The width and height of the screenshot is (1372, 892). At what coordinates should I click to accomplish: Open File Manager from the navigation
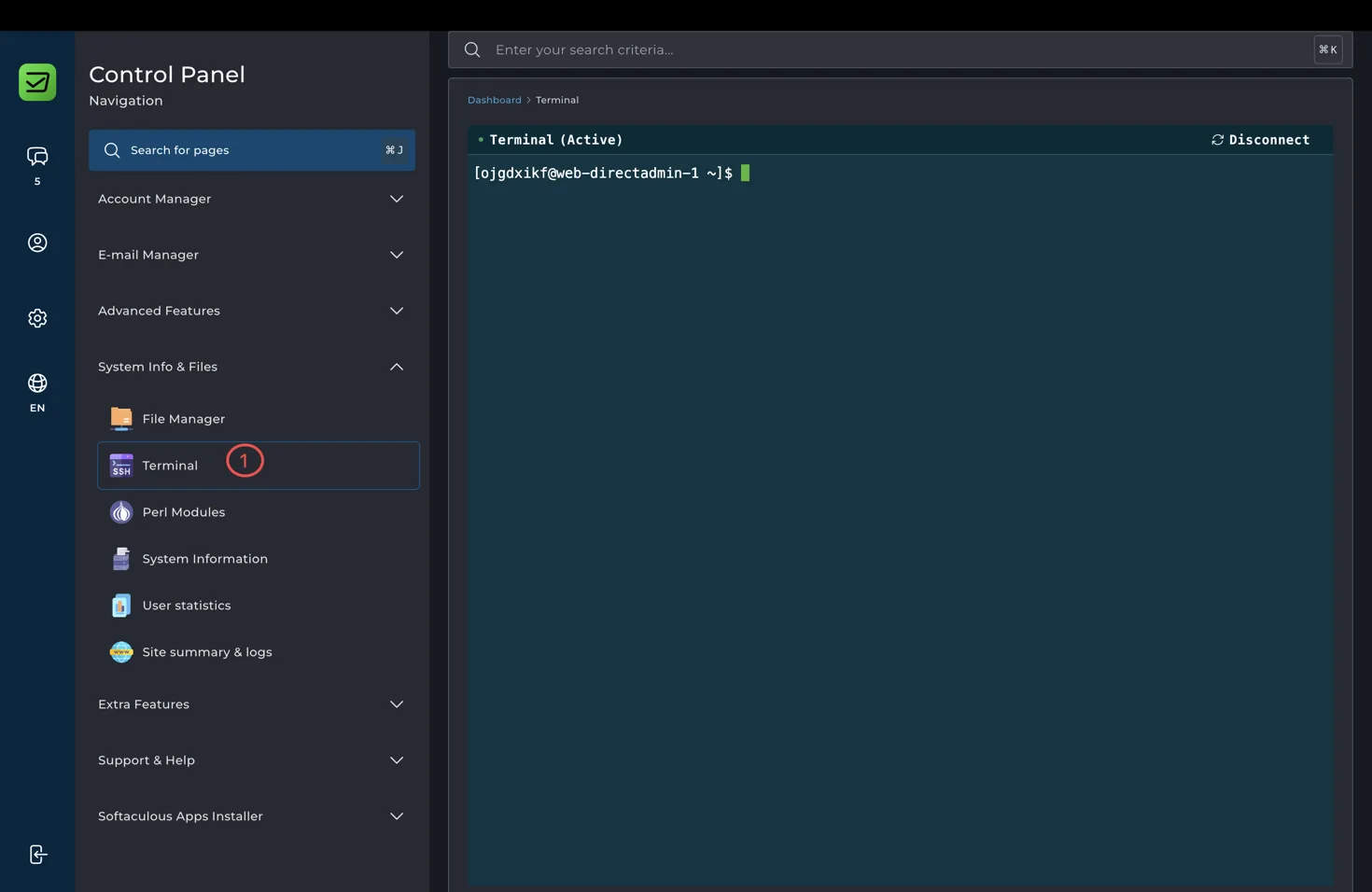259,419
